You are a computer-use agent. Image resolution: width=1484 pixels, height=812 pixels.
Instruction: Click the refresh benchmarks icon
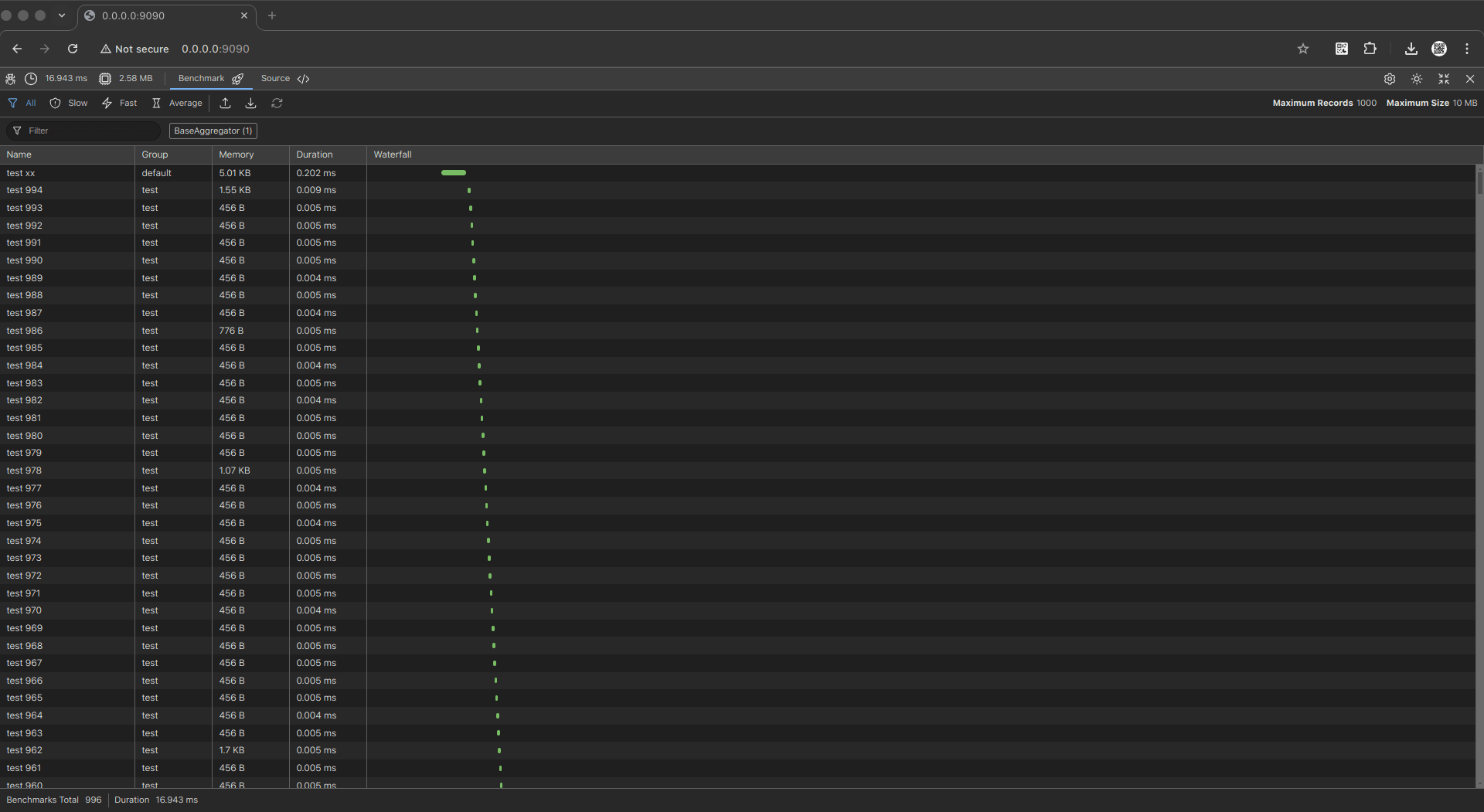tap(277, 103)
